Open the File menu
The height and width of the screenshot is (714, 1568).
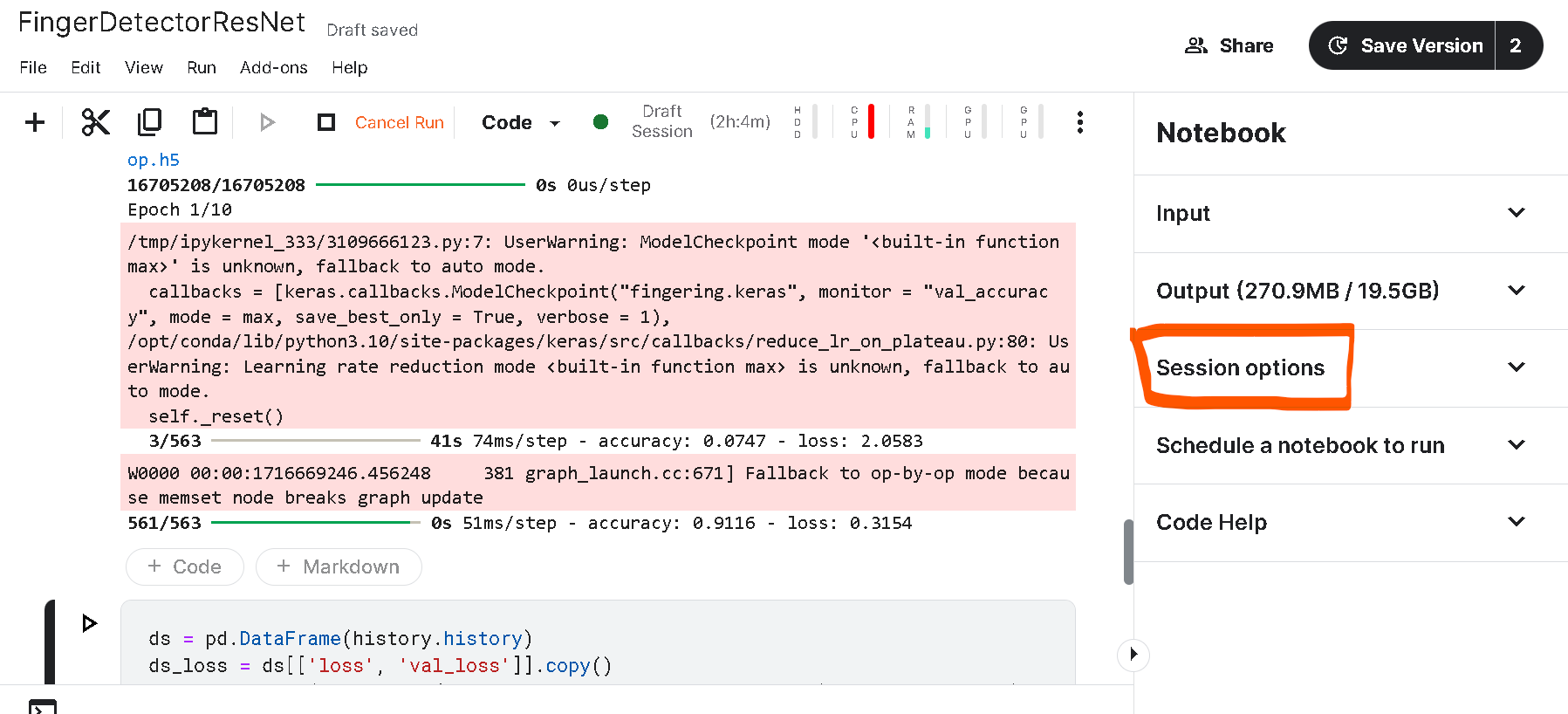point(33,67)
